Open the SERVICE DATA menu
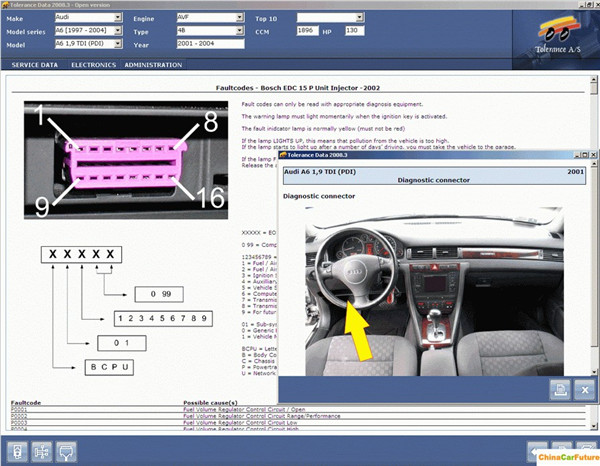 [34, 65]
